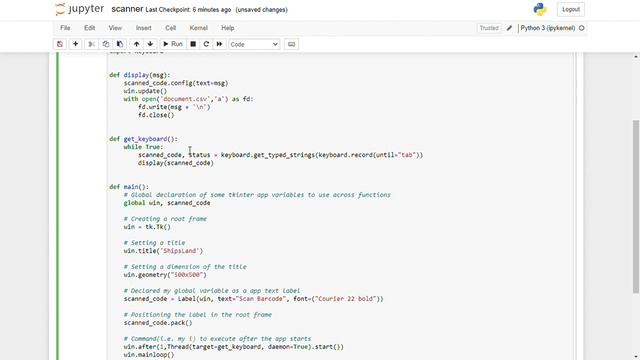Open the Help menu

228,28
